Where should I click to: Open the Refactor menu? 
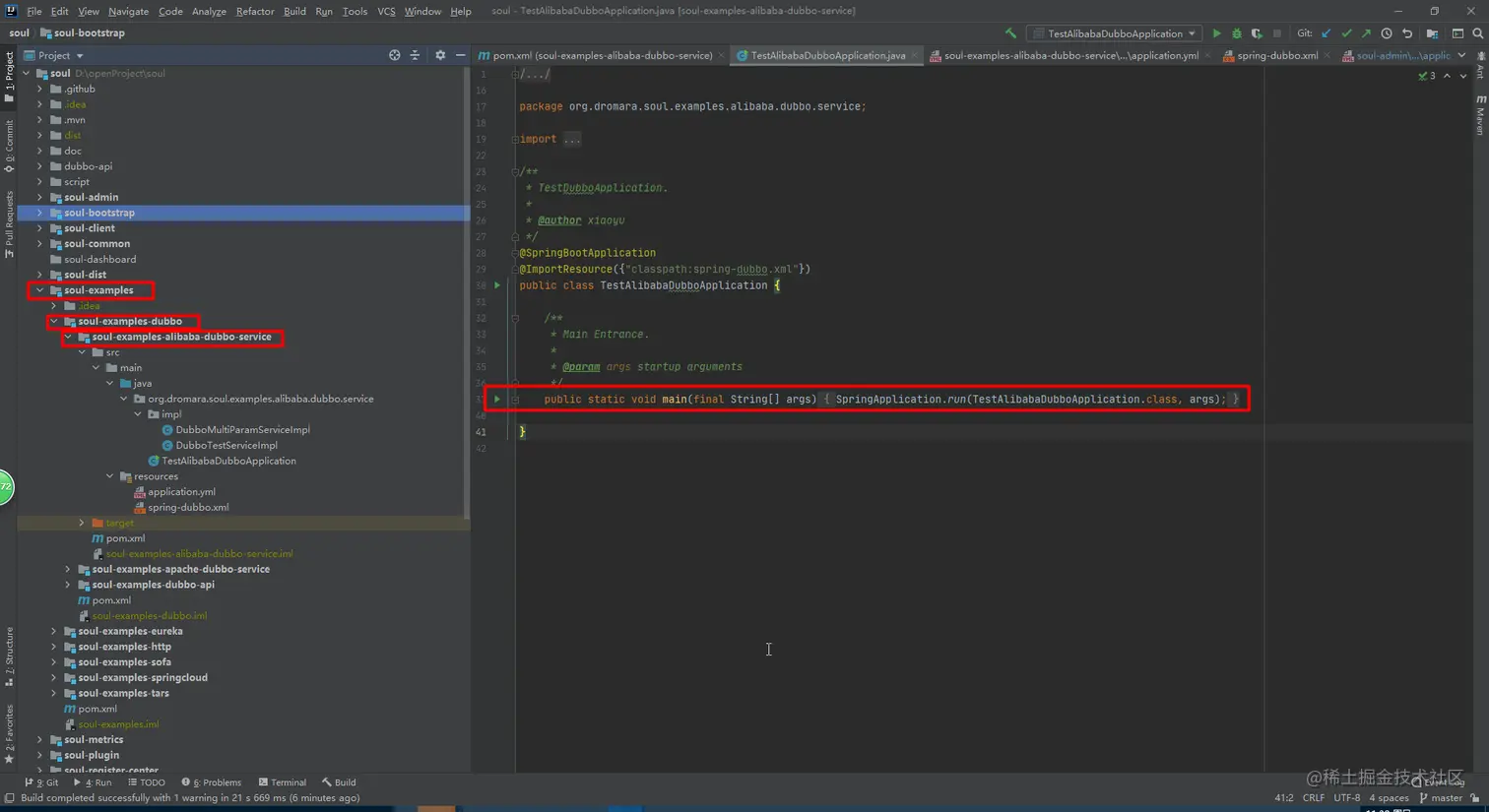(255, 11)
